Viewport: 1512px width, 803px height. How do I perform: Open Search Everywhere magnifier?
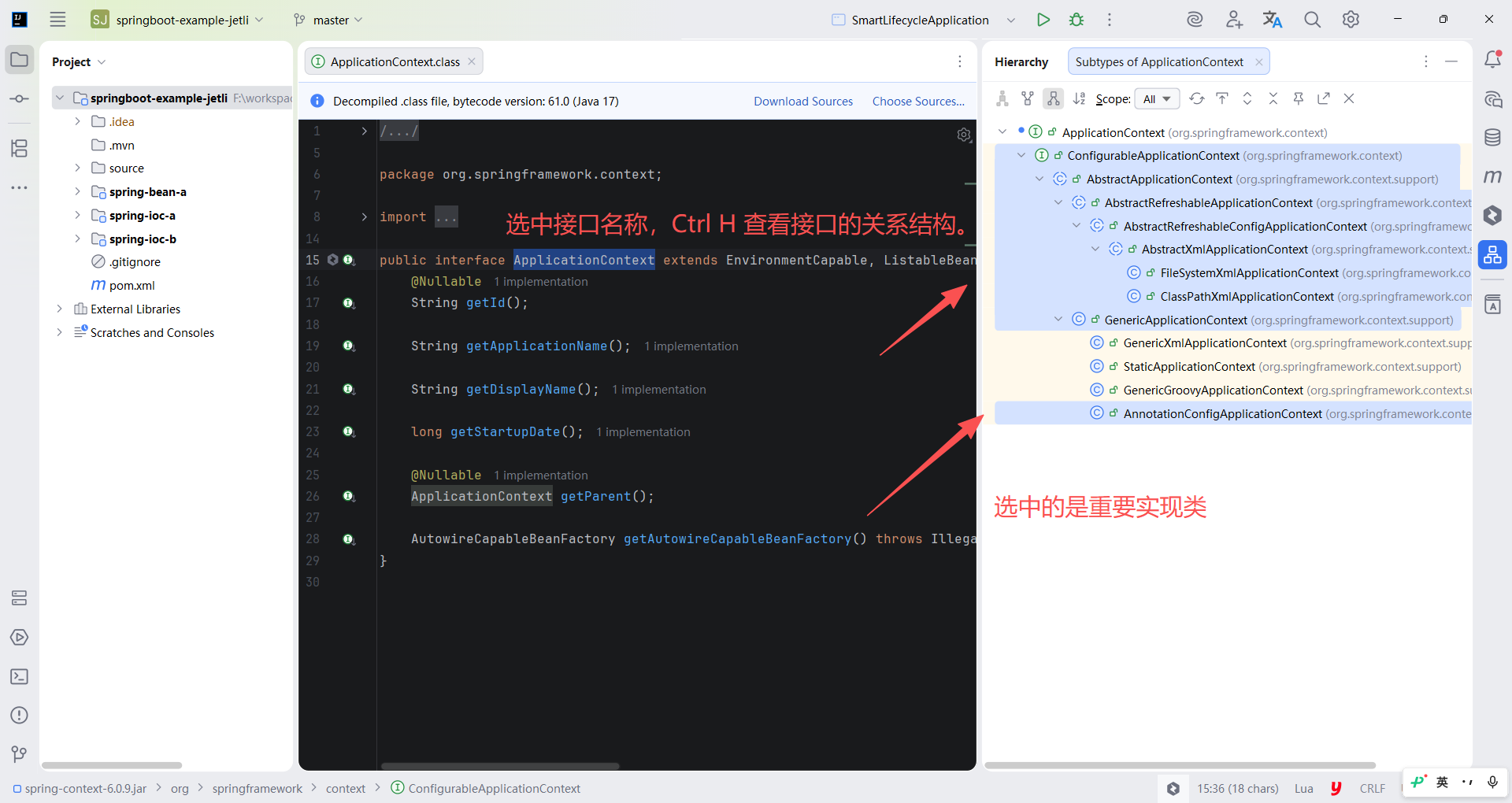pyautogui.click(x=1312, y=20)
